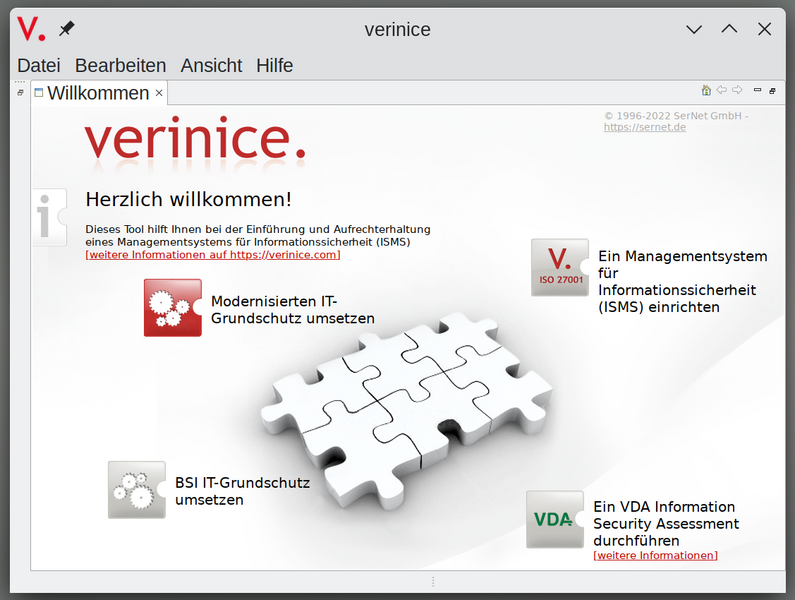Open the Bearbeiten menu
This screenshot has height=600, width=795.
point(121,65)
